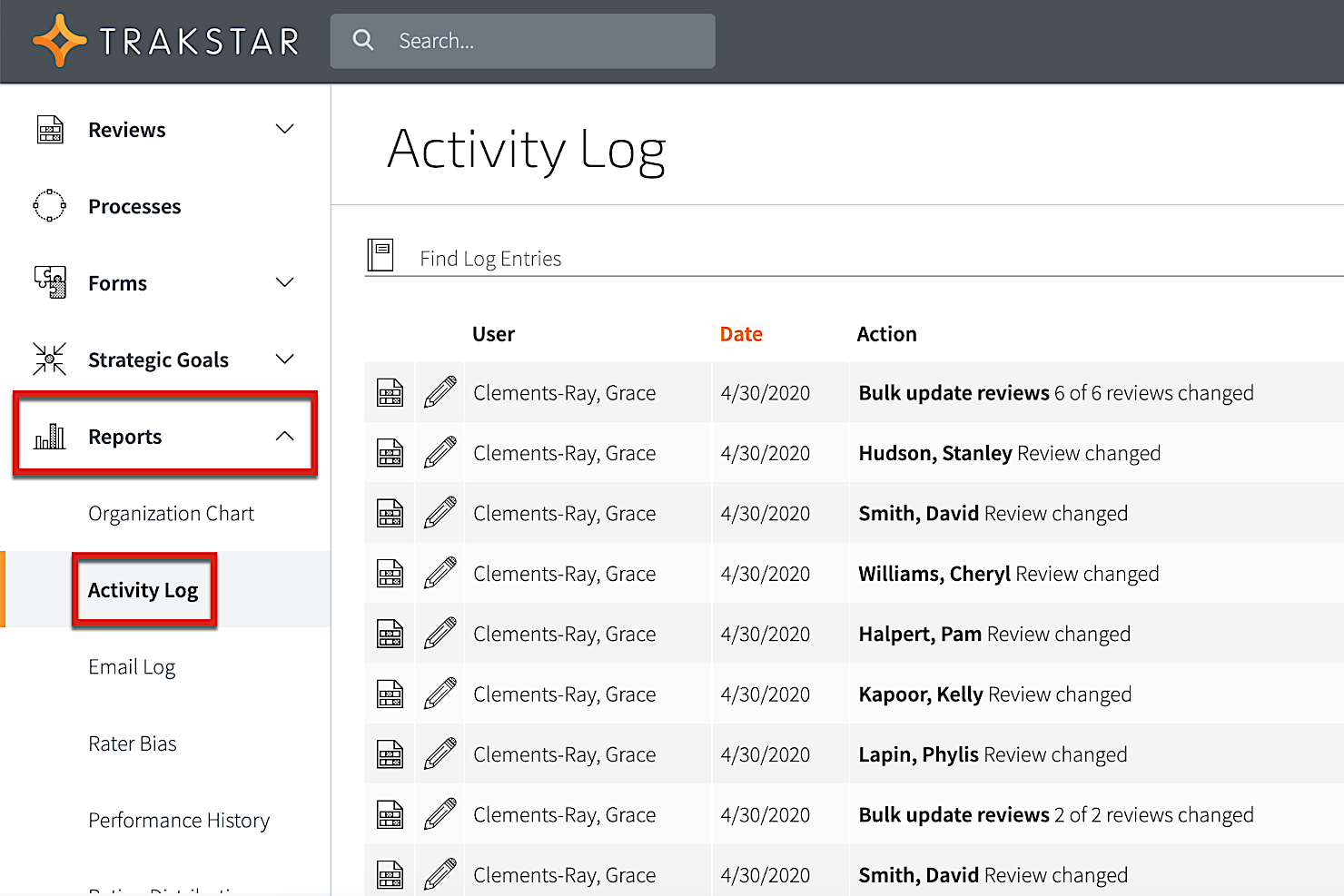
Task: Select Activity Log in sidebar
Action: 143,590
